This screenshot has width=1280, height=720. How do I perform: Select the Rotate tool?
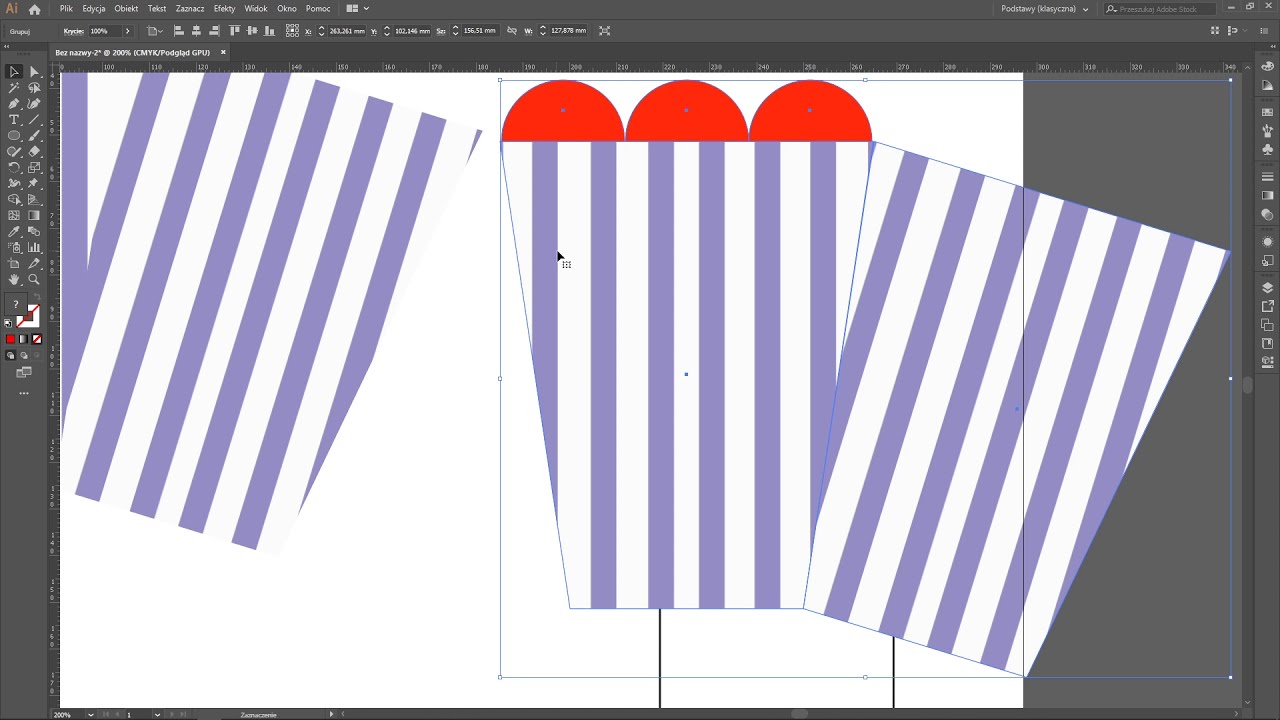coord(14,168)
